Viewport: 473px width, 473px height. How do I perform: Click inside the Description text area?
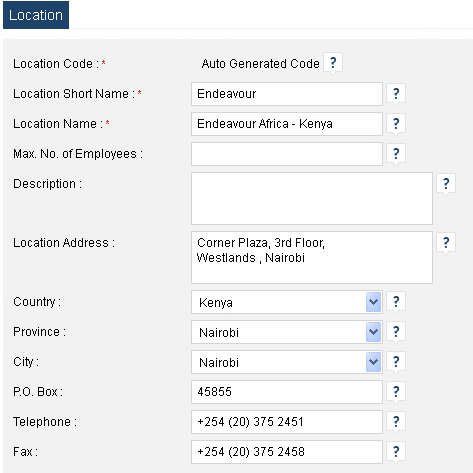312,198
